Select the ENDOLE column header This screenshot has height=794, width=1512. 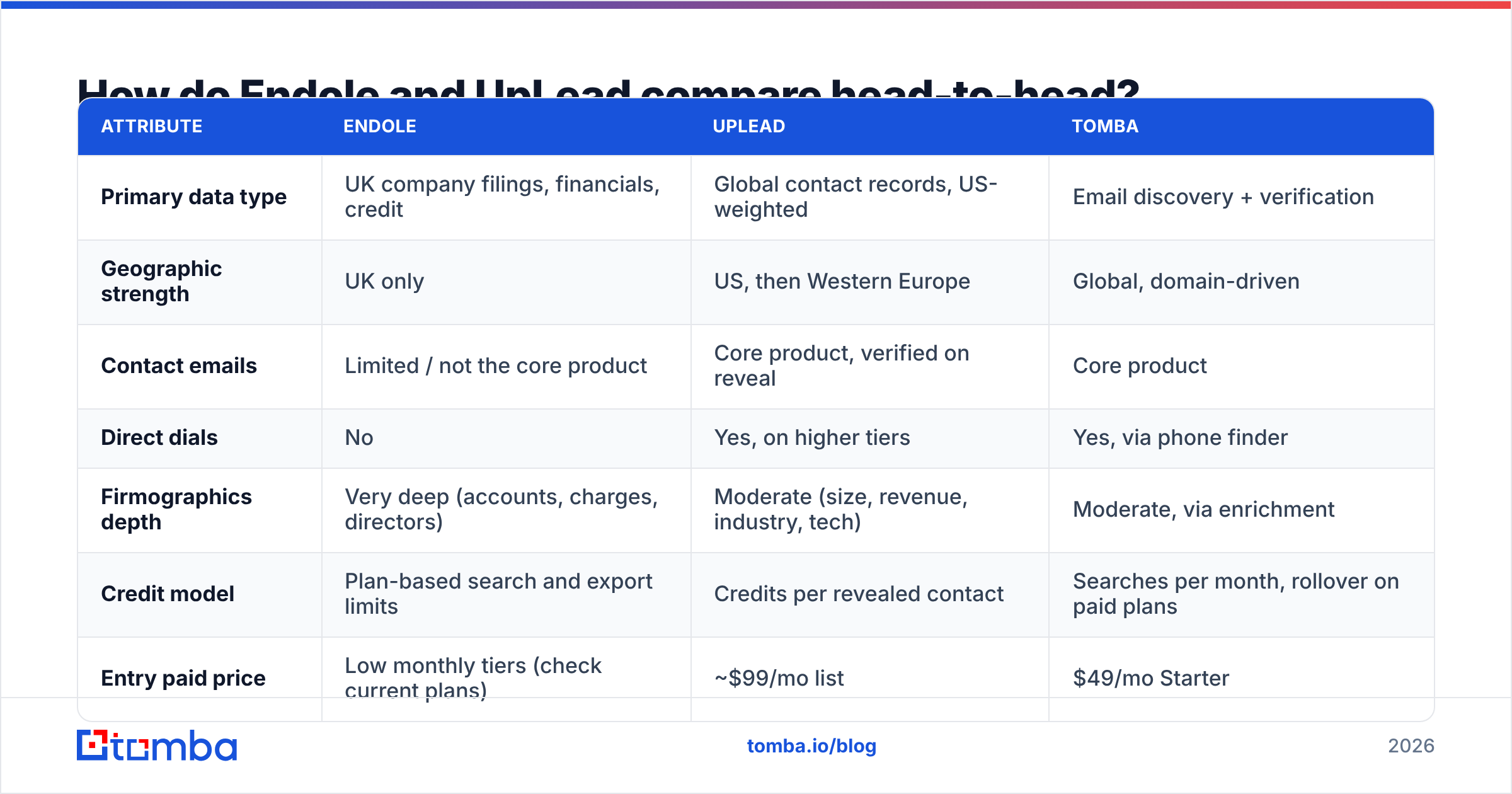[x=380, y=126]
